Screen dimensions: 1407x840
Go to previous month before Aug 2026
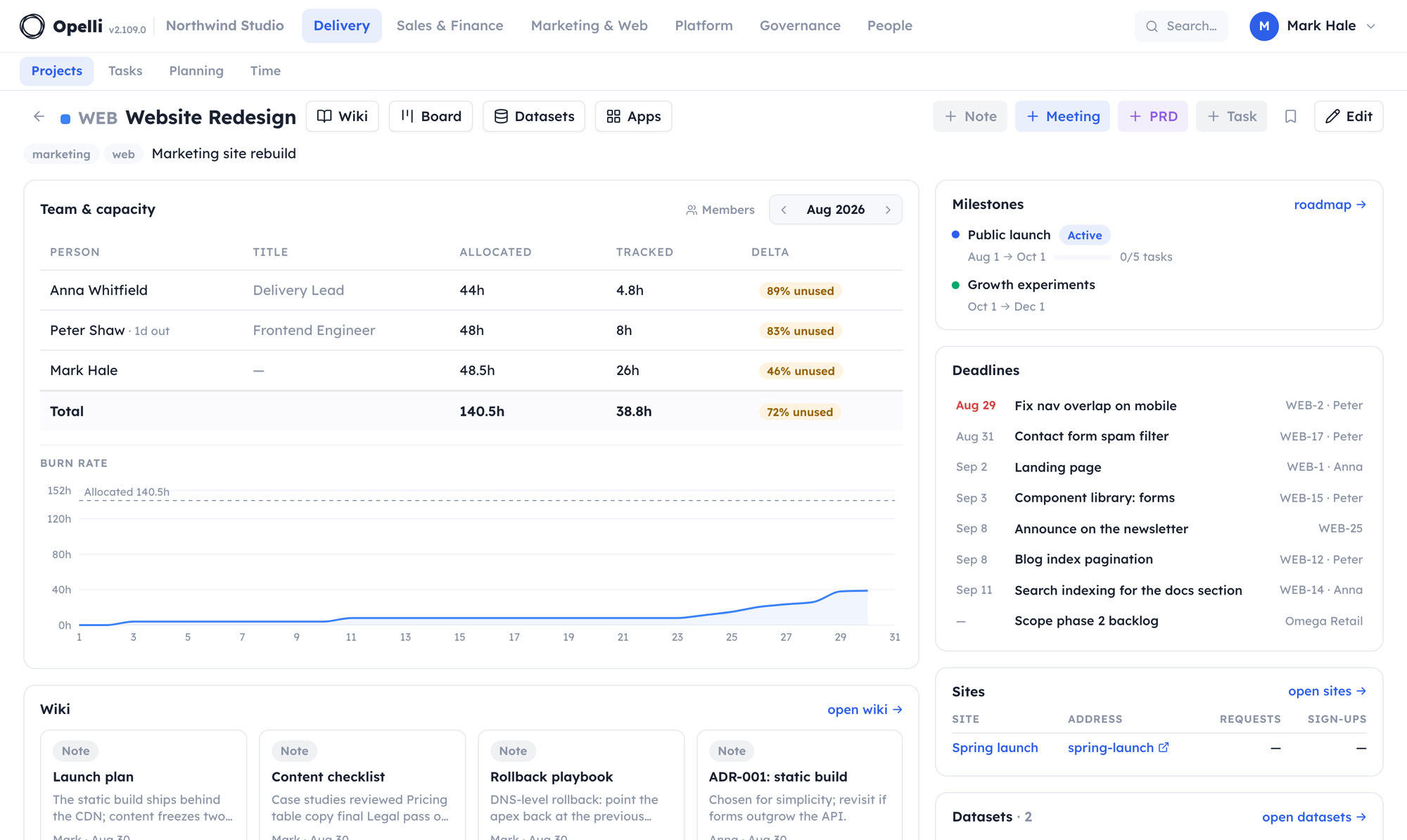pos(784,210)
